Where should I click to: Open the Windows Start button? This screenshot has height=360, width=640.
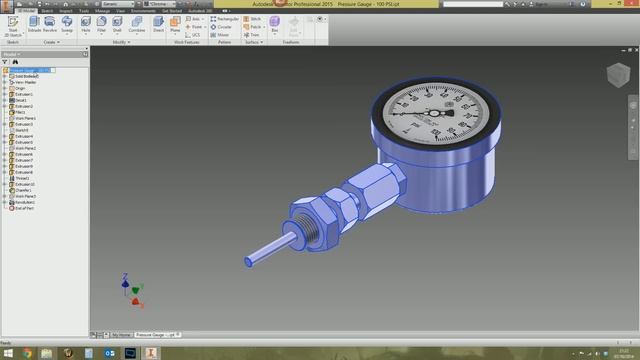click(x=8, y=353)
